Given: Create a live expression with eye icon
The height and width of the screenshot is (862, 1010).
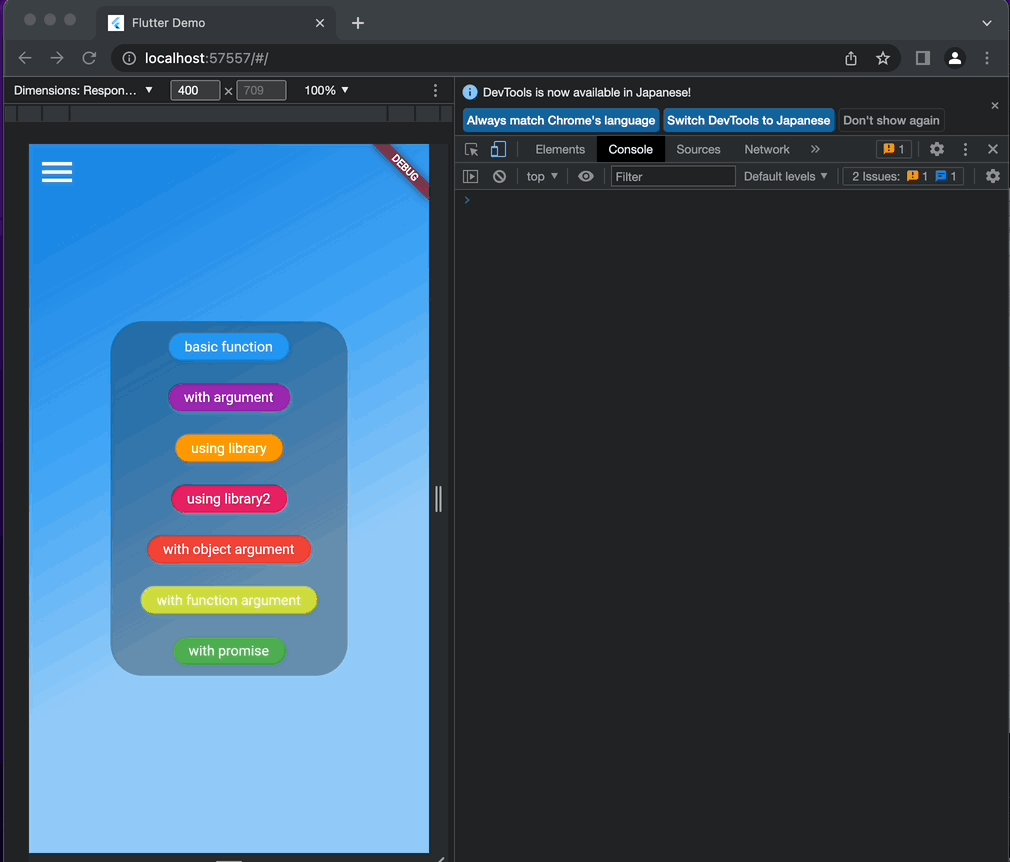Looking at the screenshot, I should pos(586,177).
